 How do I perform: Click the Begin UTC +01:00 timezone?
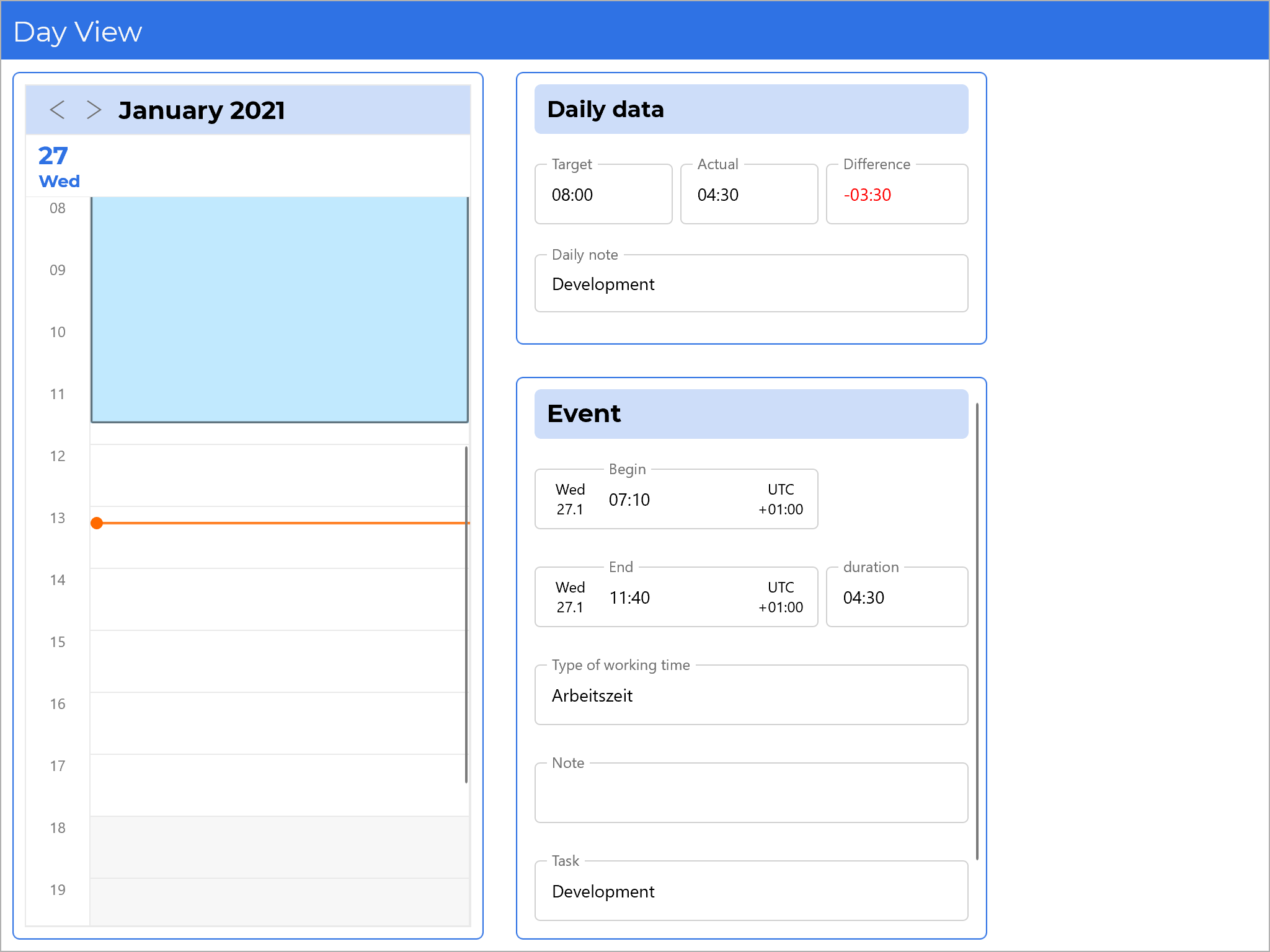pyautogui.click(x=780, y=500)
